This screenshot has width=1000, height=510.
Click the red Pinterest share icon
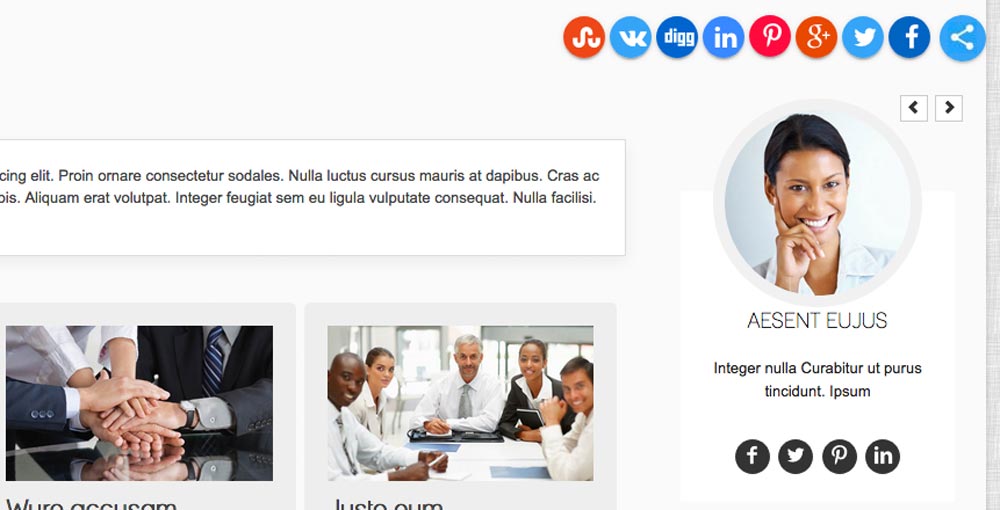[x=770, y=36]
